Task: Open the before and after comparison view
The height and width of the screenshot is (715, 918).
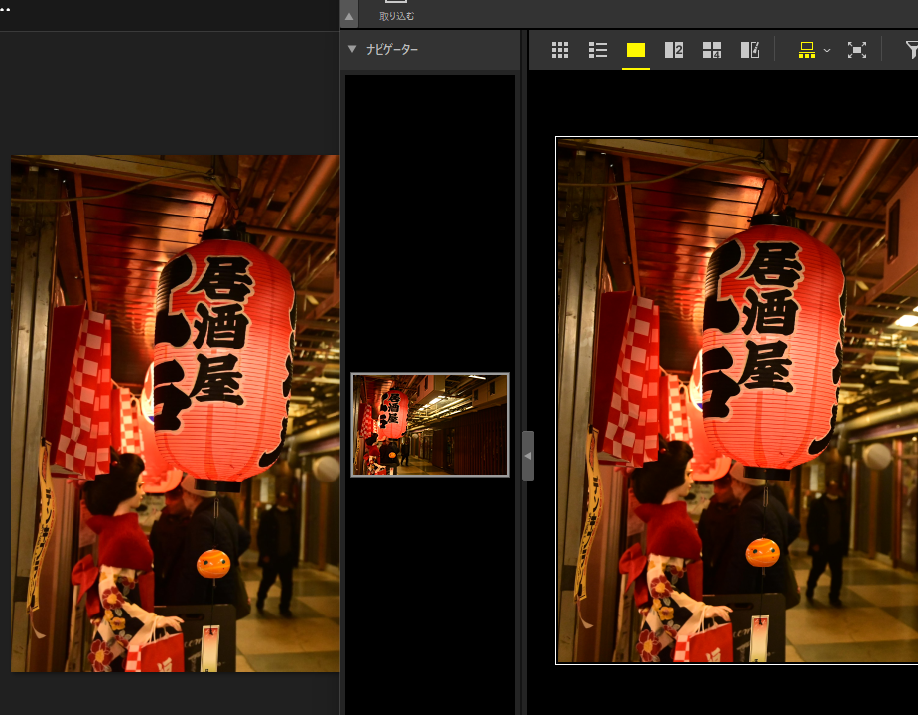Action: [x=750, y=50]
